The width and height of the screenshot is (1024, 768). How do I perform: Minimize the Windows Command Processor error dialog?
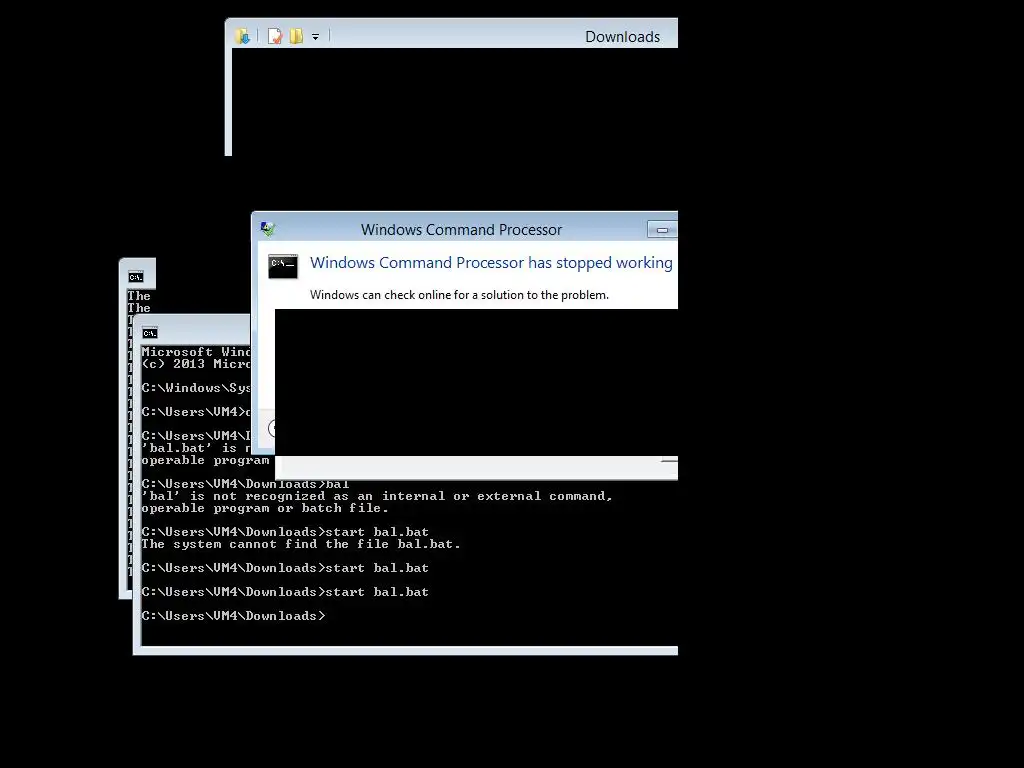point(662,230)
